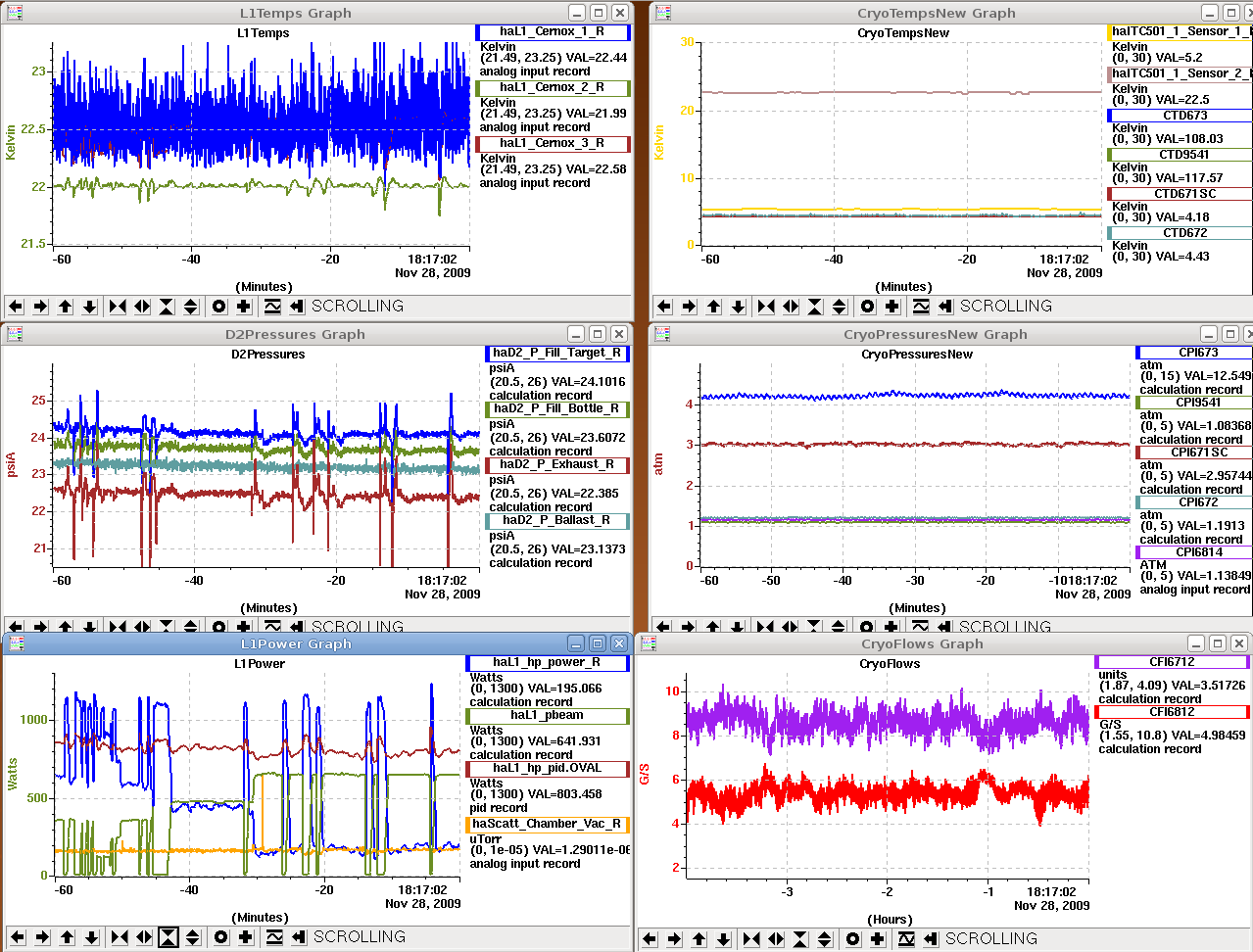This screenshot has width=1253, height=952.
Task: Select haL1_Cernox_1_R legend entry
Action: pos(553,32)
